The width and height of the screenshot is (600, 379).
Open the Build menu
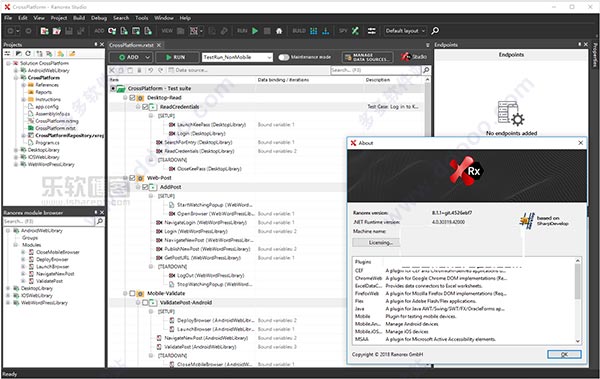[x=79, y=18]
